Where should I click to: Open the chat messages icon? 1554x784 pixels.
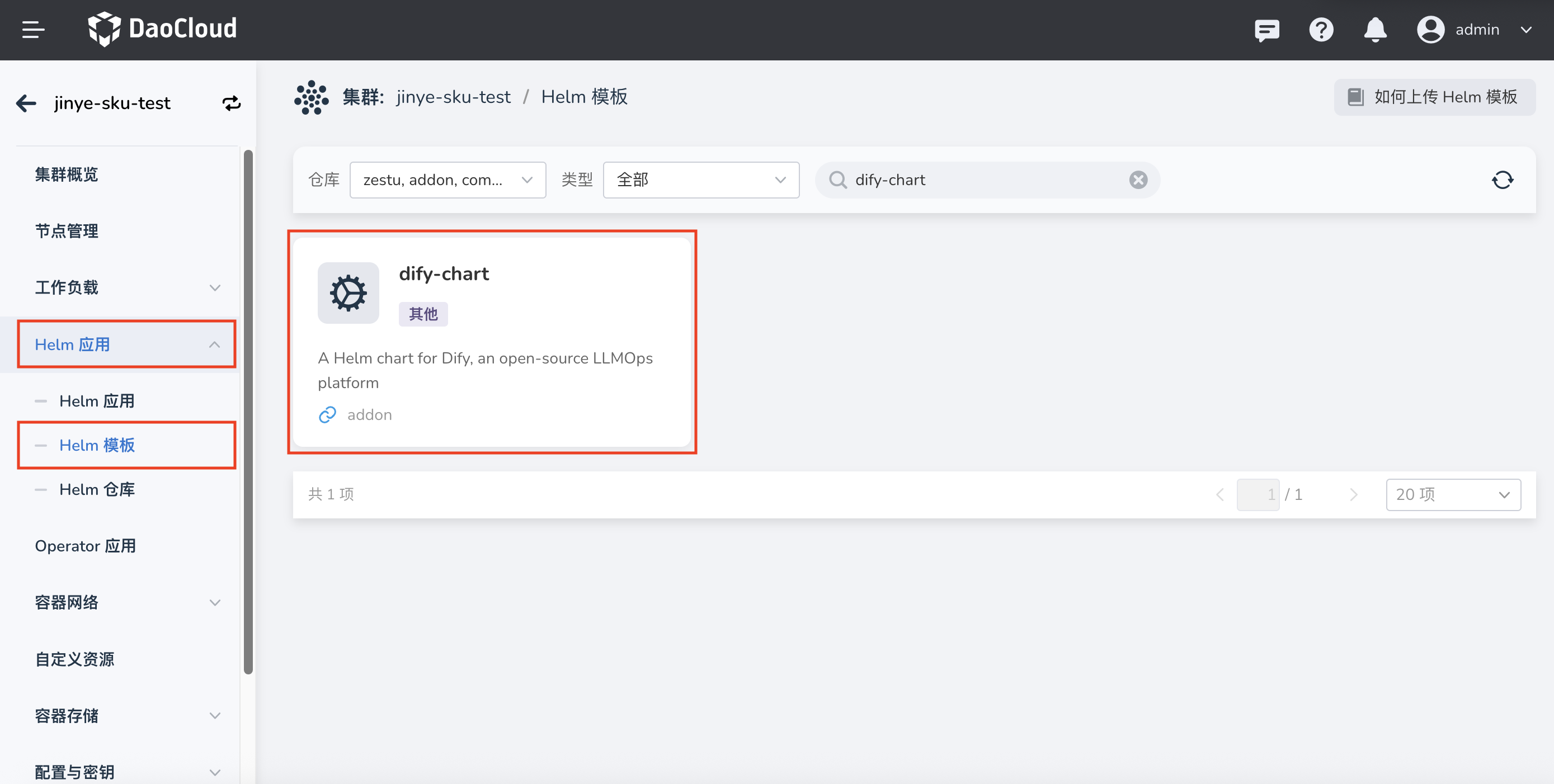pos(1266,30)
